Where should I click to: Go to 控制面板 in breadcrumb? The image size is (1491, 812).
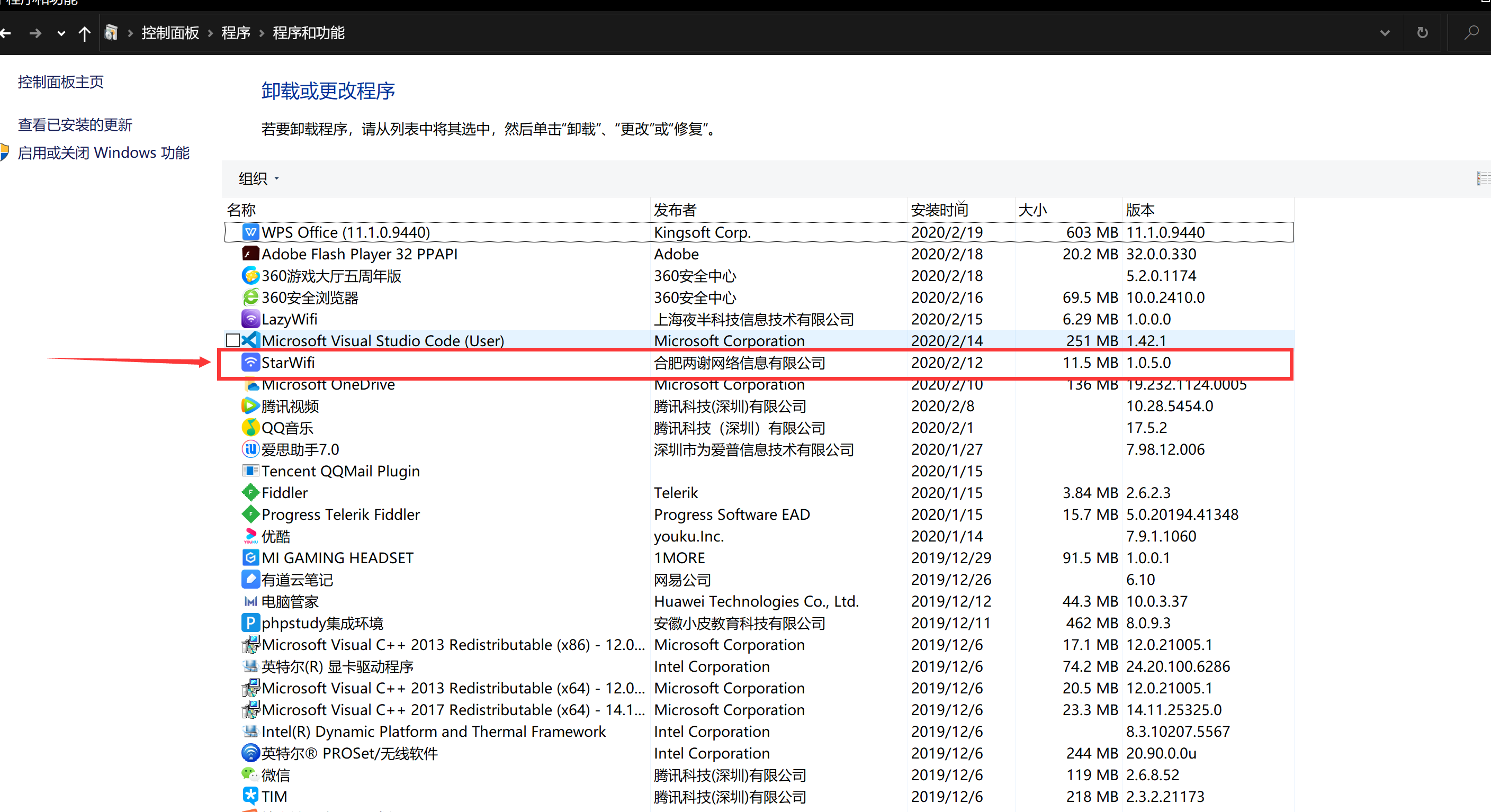point(170,33)
